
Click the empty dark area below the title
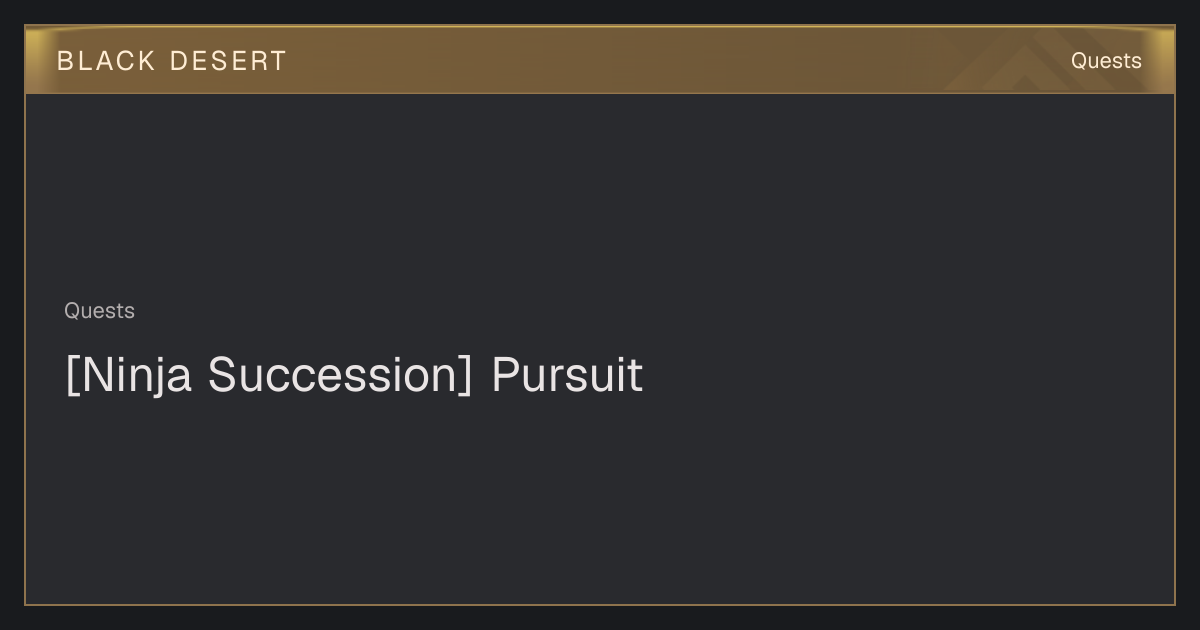pos(600,500)
